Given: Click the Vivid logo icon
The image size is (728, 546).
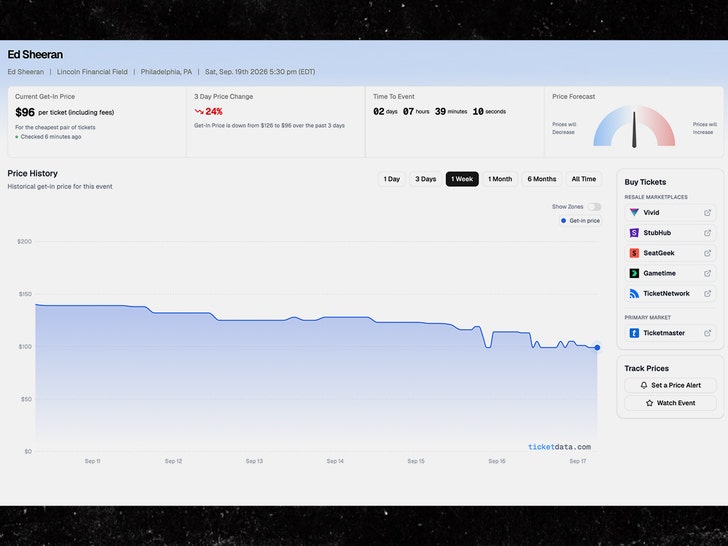Looking at the screenshot, I should pyautogui.click(x=634, y=213).
